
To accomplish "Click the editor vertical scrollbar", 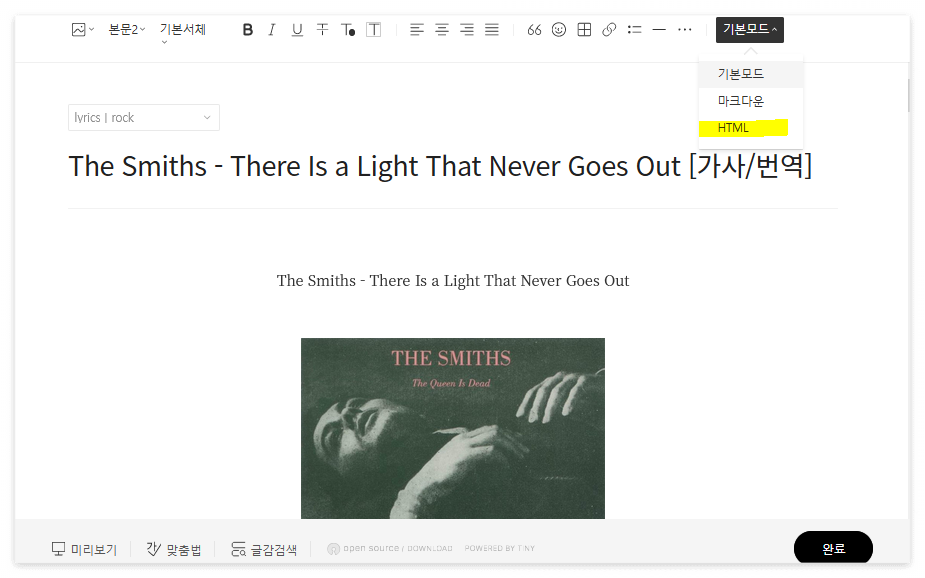I will click(x=908, y=94).
